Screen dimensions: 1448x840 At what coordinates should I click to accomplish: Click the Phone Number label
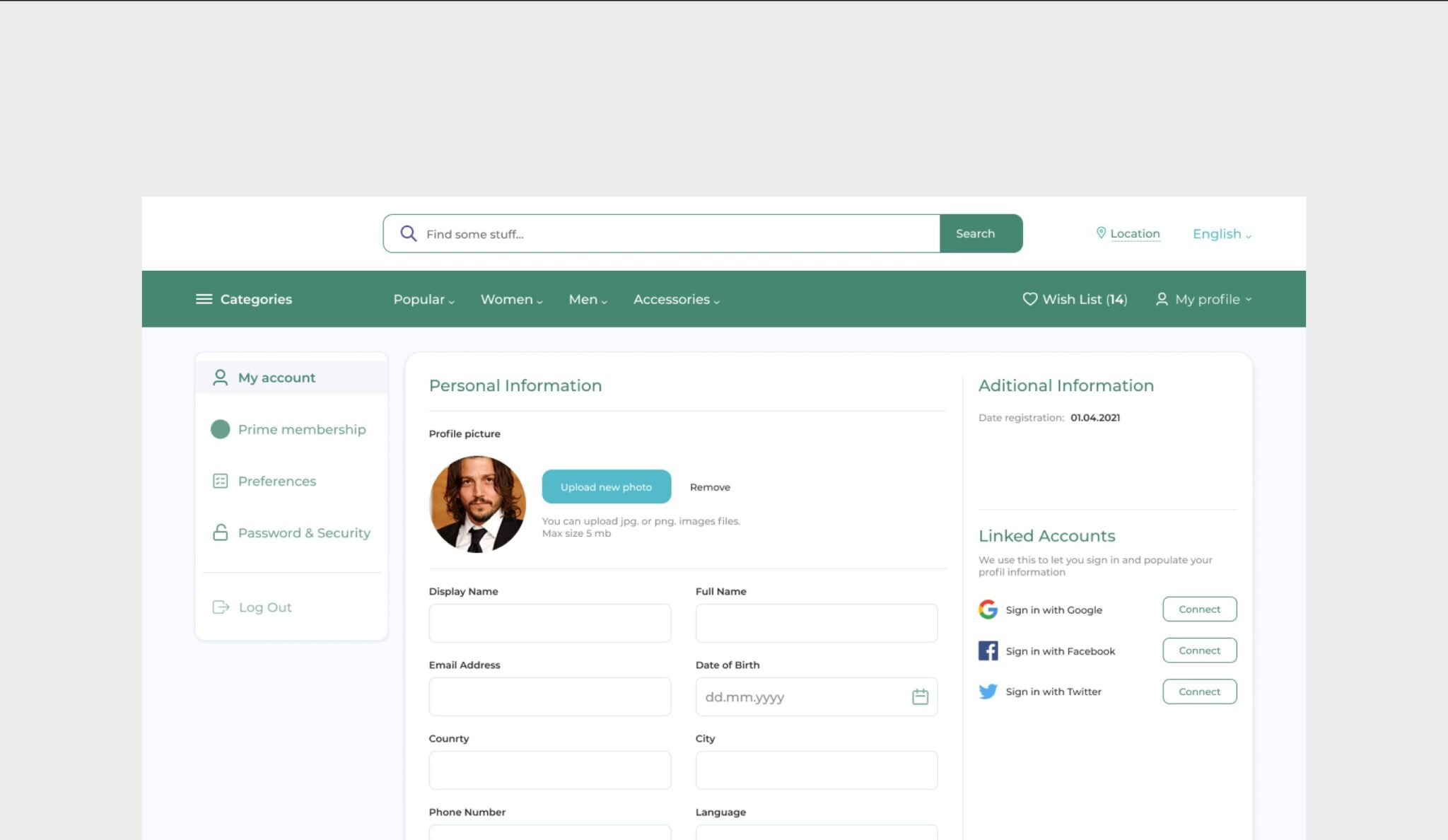tap(467, 812)
